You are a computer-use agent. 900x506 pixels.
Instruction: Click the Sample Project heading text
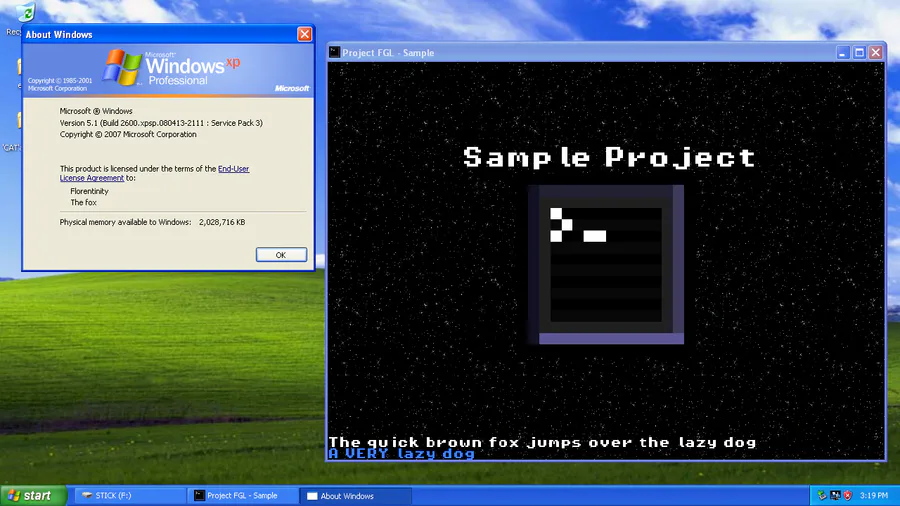pyautogui.click(x=610, y=157)
